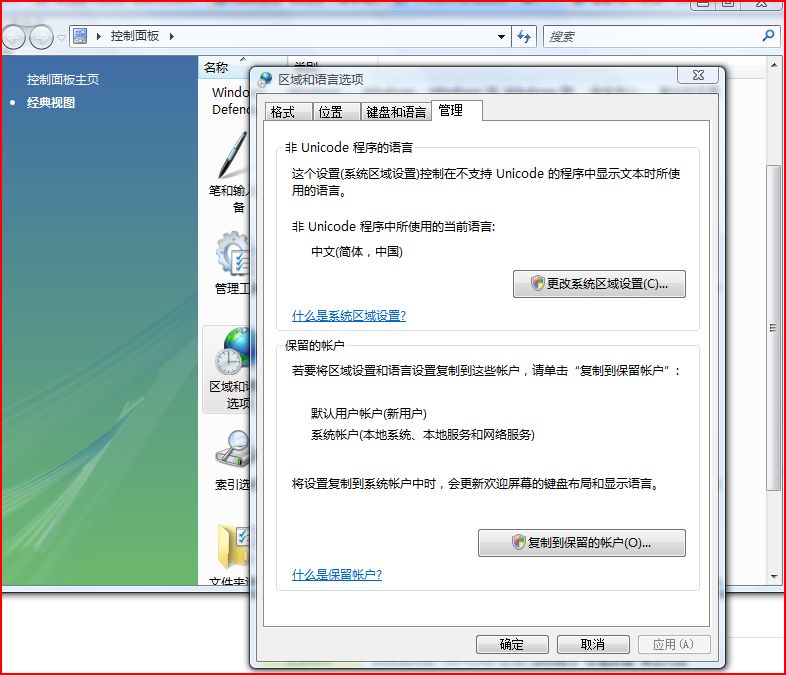Click the magnifier search icon
The image size is (786, 675).
click(x=768, y=36)
